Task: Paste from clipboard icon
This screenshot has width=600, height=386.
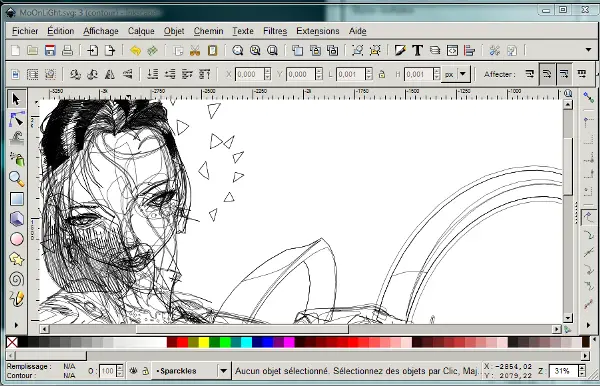Action: coord(212,50)
